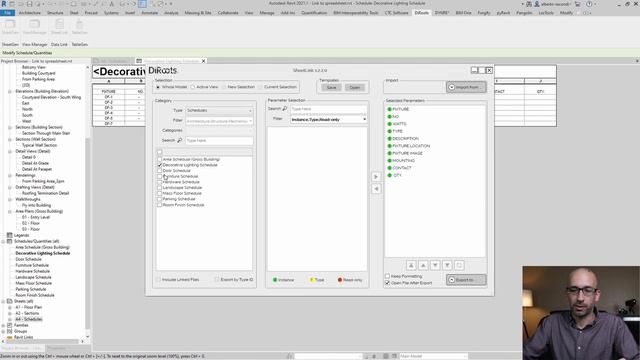Click Sheets (all) icon in Project Browser
The width and height of the screenshot is (640, 360).
pos(10,301)
